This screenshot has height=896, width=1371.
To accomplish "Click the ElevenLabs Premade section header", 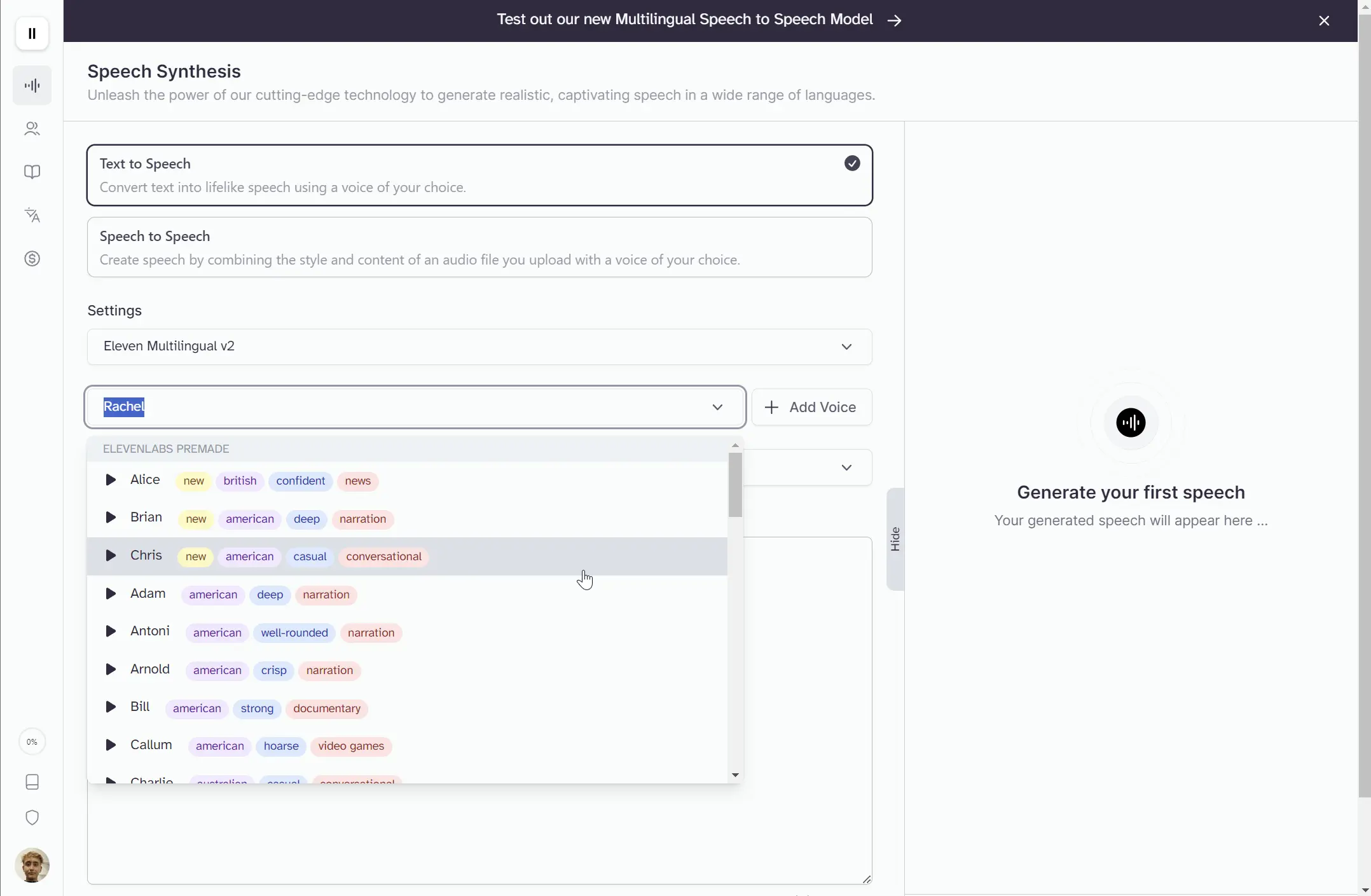I will (165, 448).
